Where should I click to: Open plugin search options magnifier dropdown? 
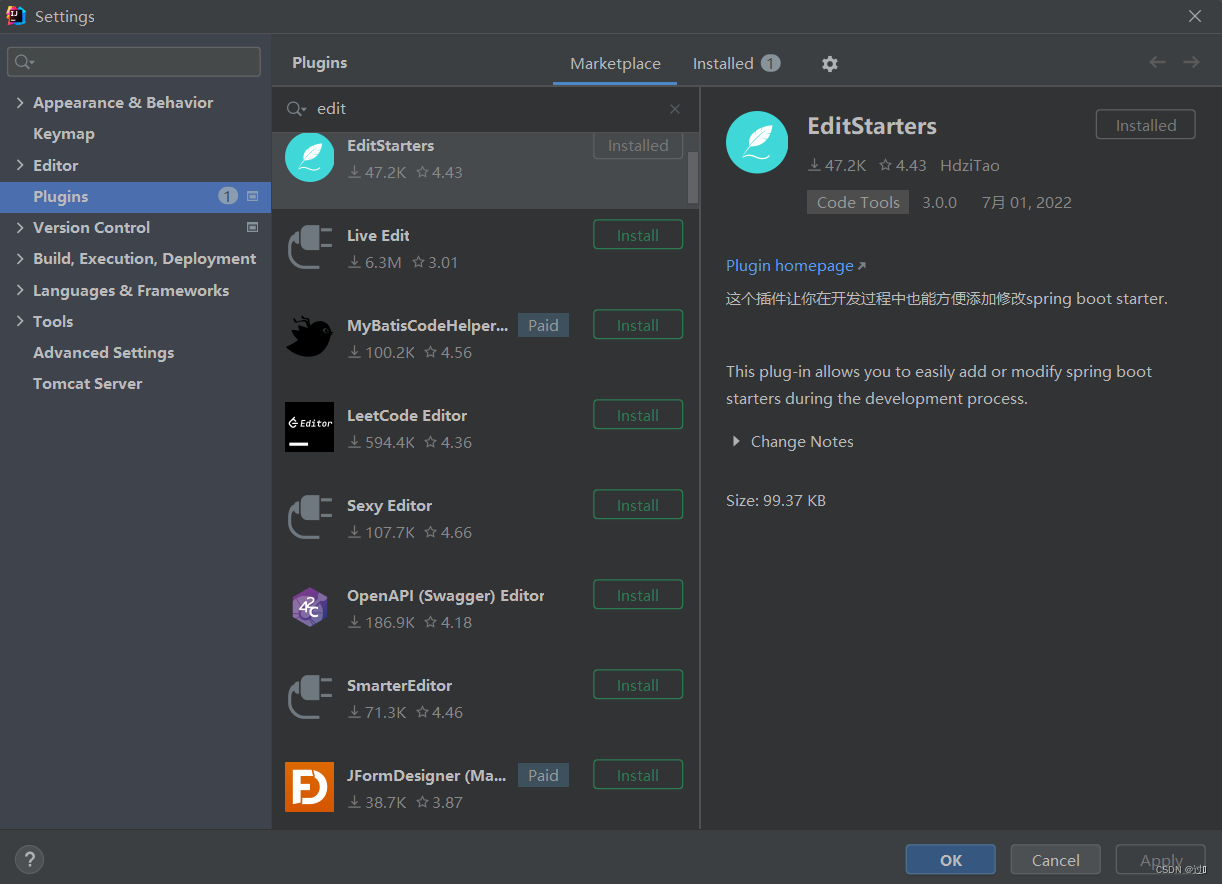[x=297, y=109]
